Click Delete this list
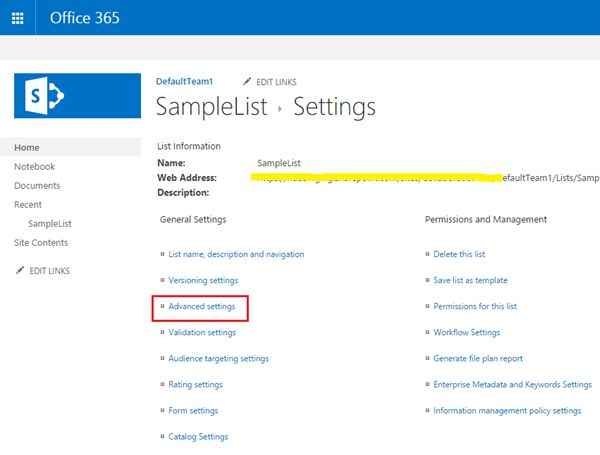This screenshot has width=600, height=455. [459, 254]
